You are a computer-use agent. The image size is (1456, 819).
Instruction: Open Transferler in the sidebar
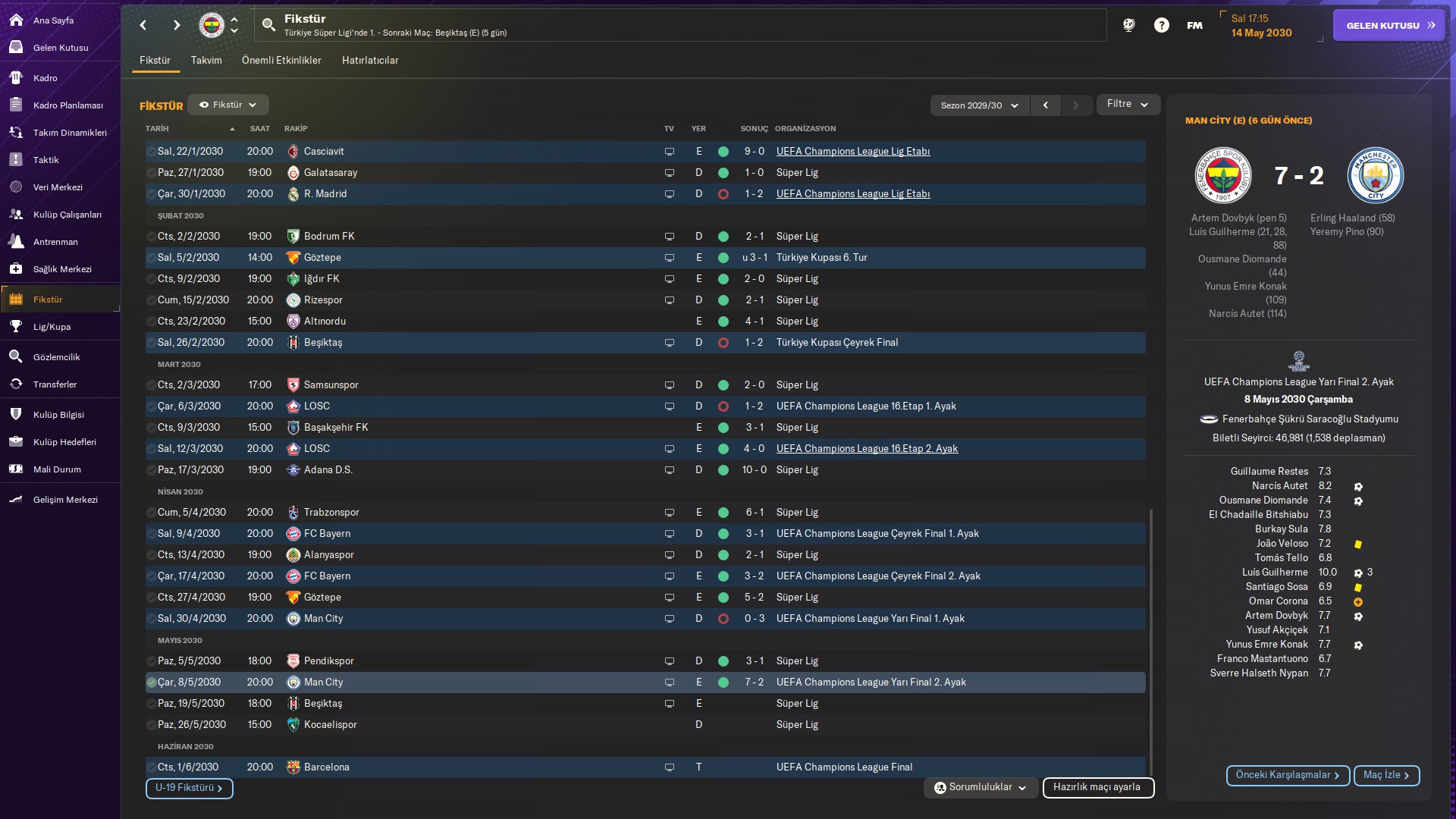(55, 384)
